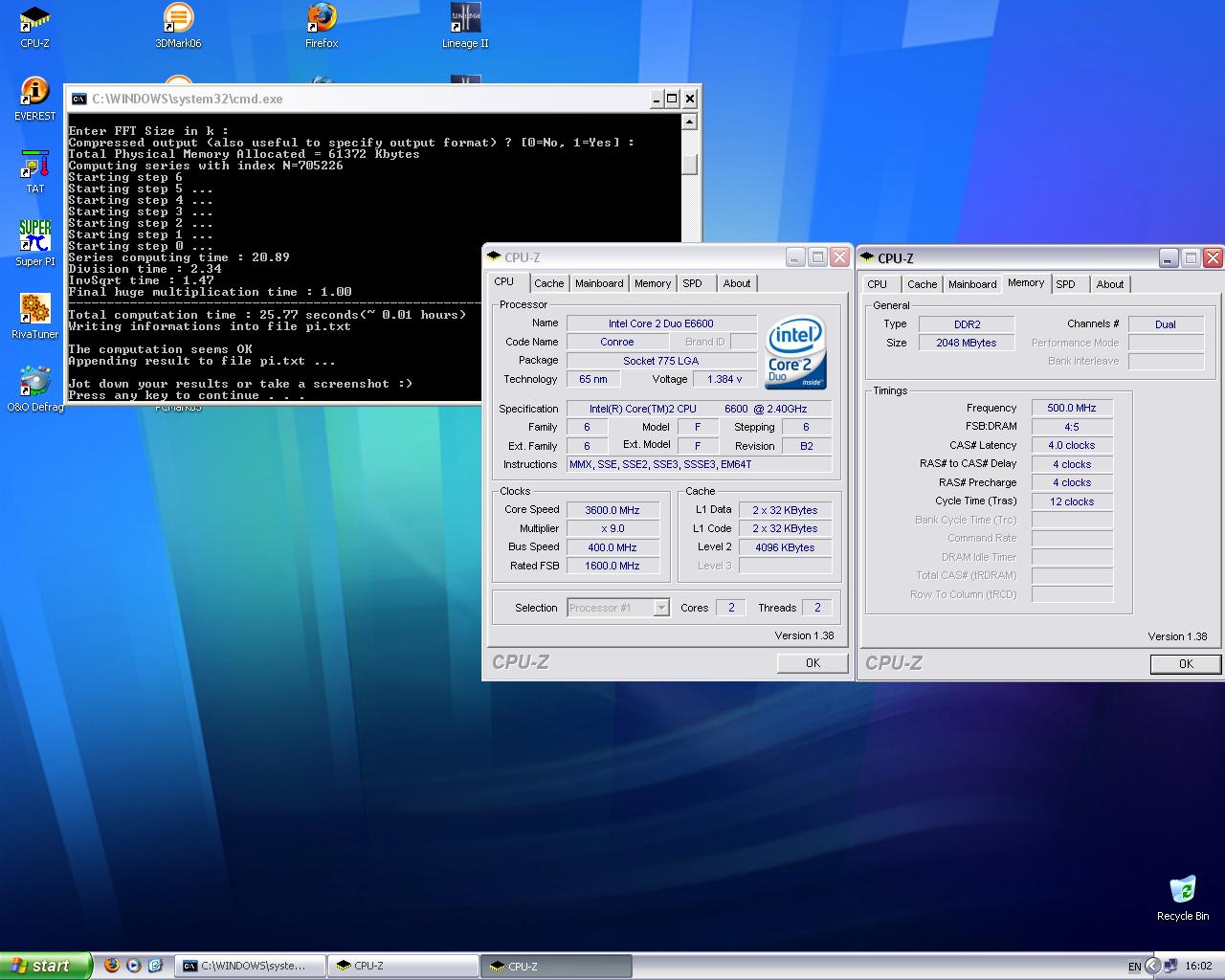This screenshot has width=1225, height=980.
Task: Switch to Cache tab in left CPU-Z window
Action: click(x=549, y=283)
